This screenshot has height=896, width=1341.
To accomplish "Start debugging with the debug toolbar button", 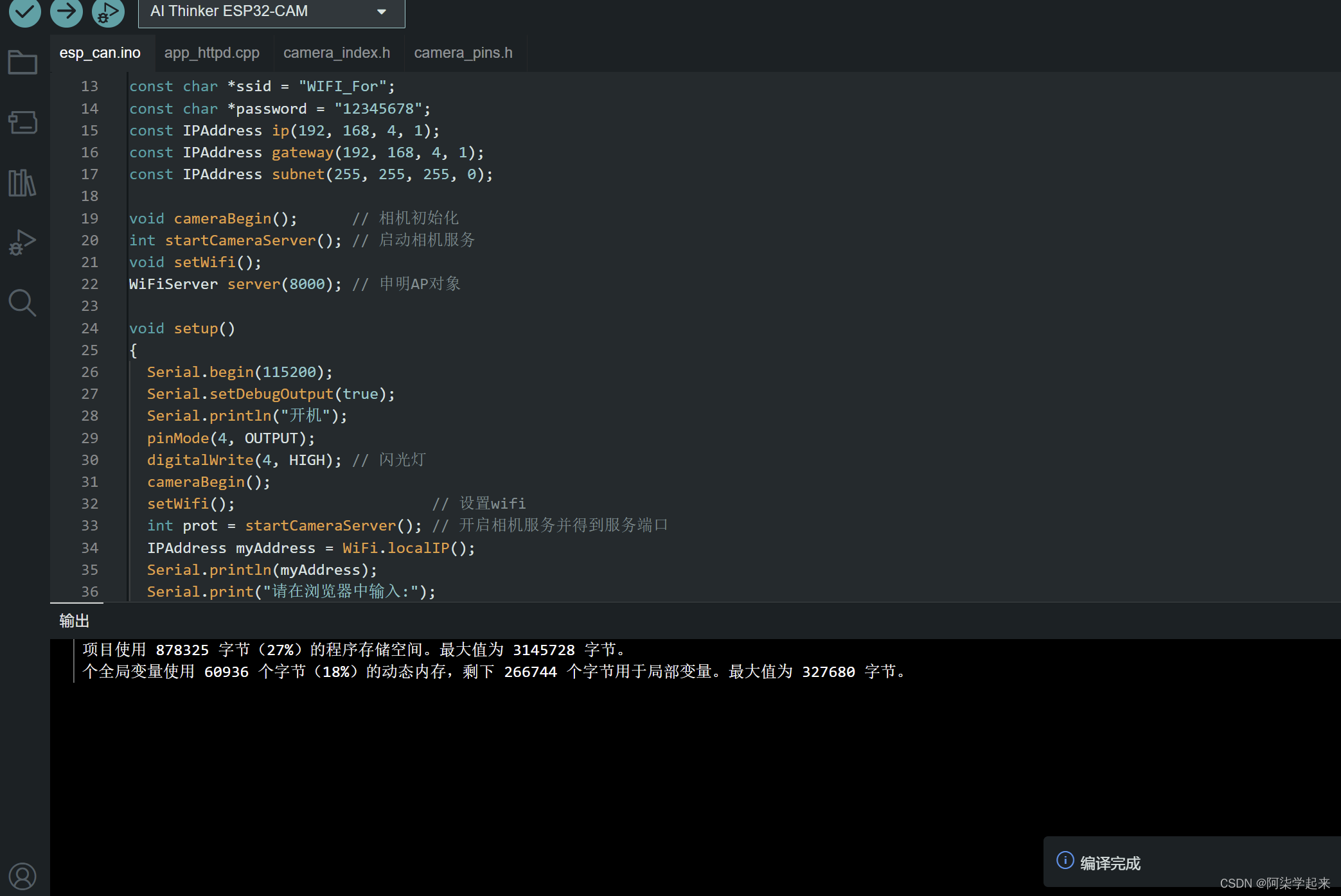I will coord(108,12).
